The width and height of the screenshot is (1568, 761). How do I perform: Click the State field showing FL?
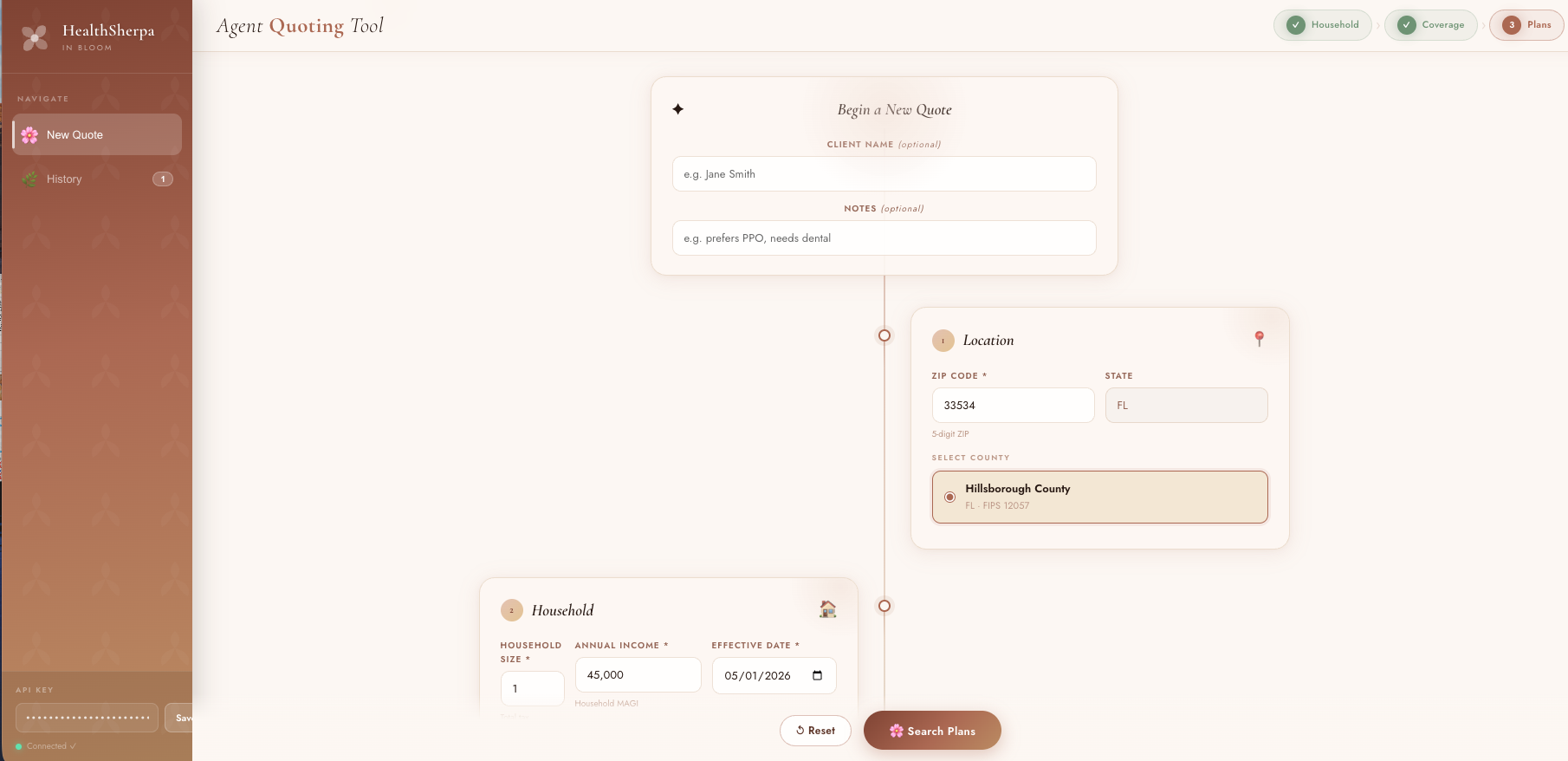coord(1186,406)
